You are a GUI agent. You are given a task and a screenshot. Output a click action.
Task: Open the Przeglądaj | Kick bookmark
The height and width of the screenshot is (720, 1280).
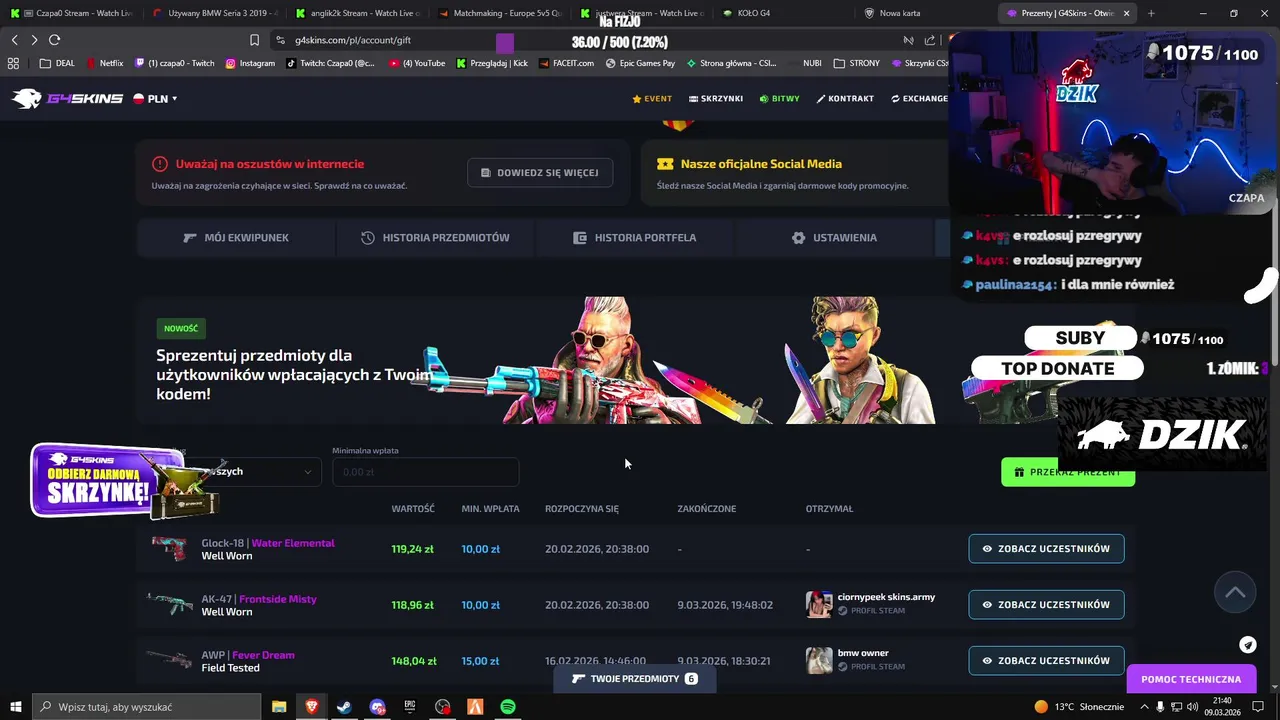pyautogui.click(x=492, y=63)
